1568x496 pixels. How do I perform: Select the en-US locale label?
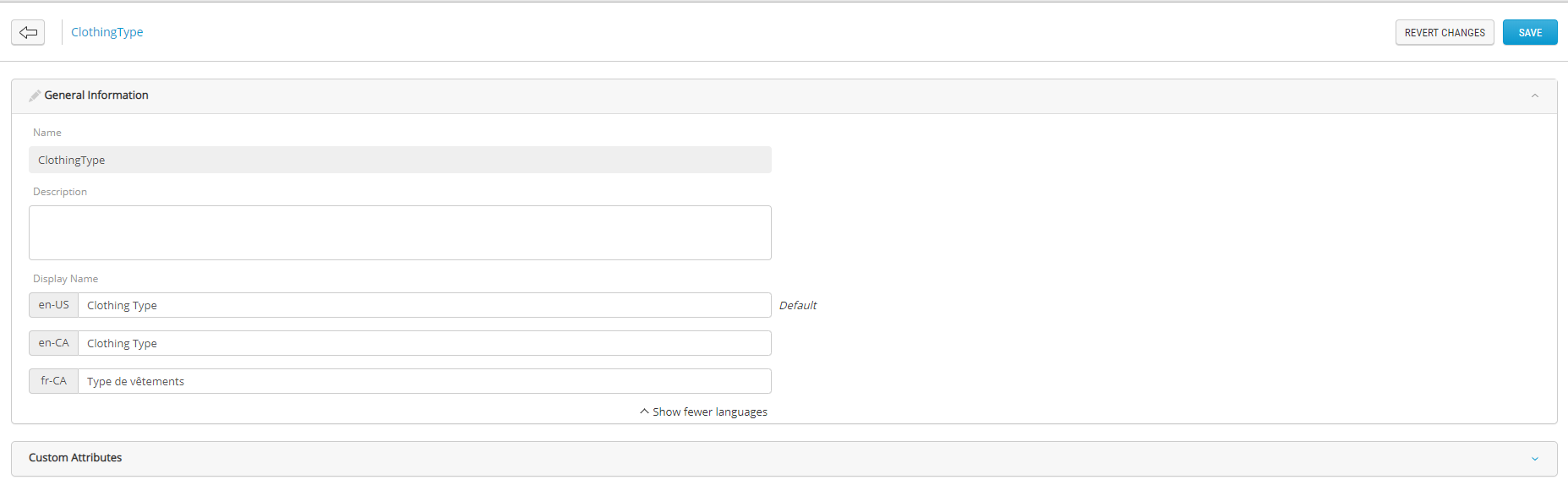point(52,305)
